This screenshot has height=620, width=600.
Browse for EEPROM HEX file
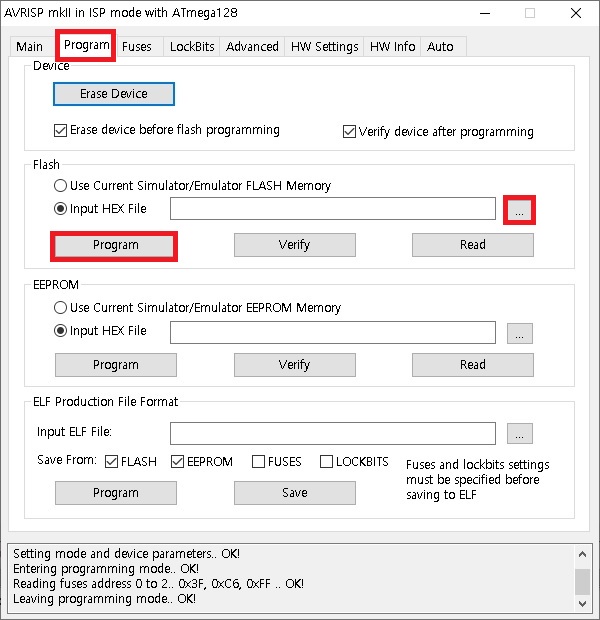[520, 334]
